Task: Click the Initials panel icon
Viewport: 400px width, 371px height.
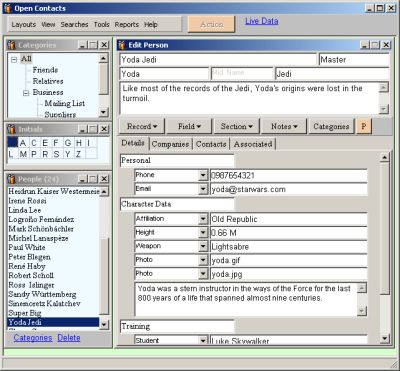Action: 12,129
